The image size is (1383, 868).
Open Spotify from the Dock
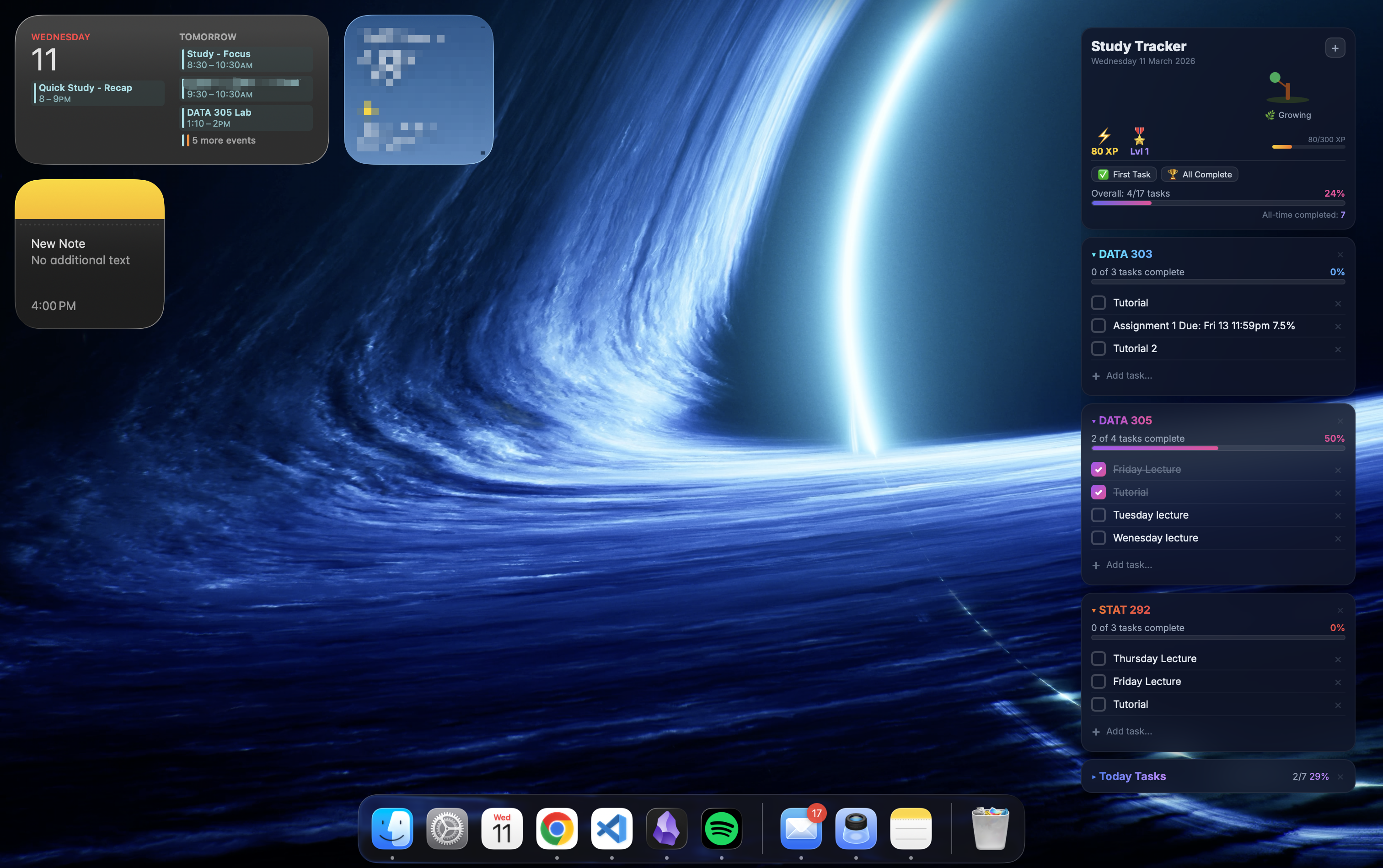(721, 828)
